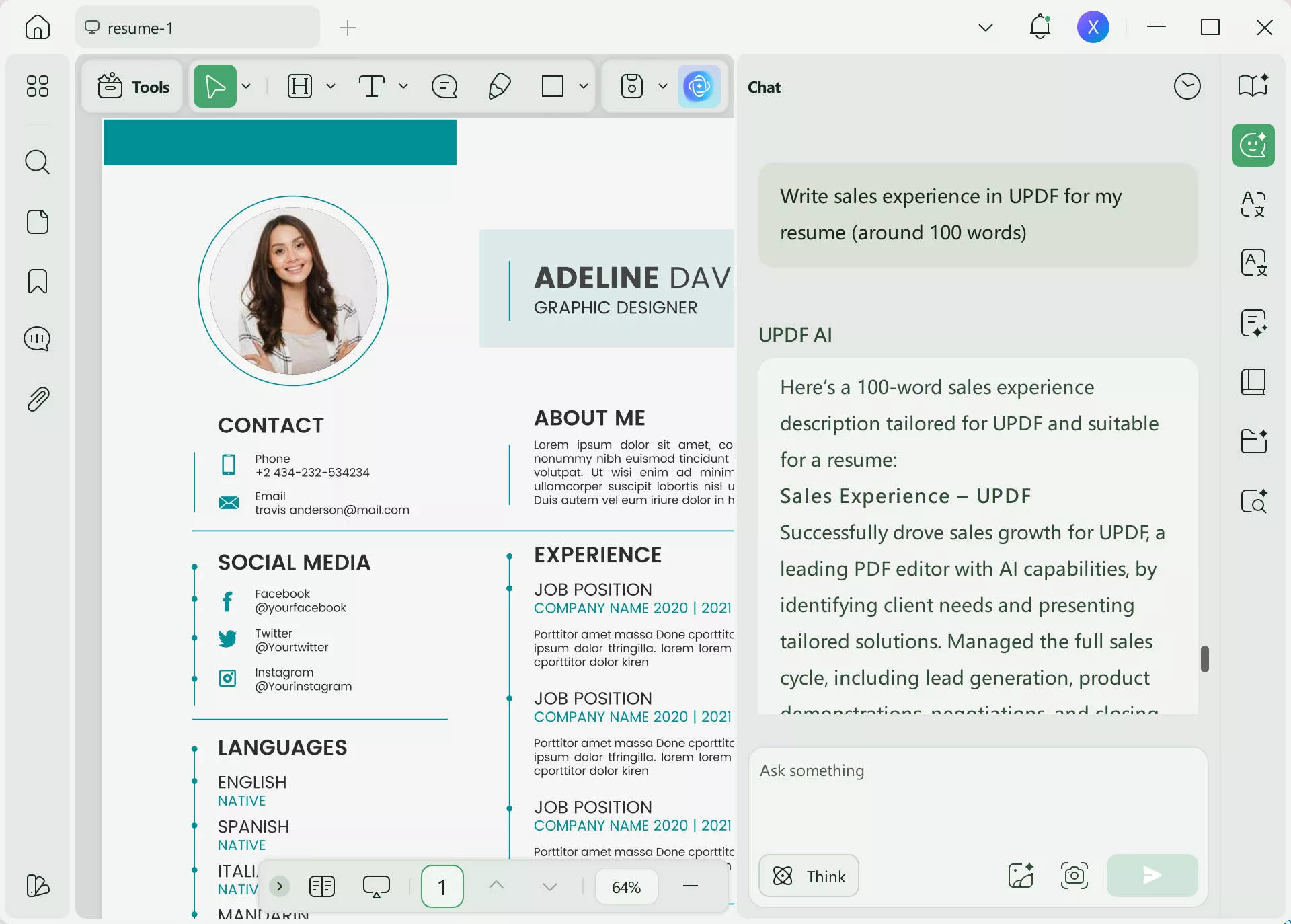1291x924 pixels.
Task: Select the pencil annotation tool
Action: 499,86
